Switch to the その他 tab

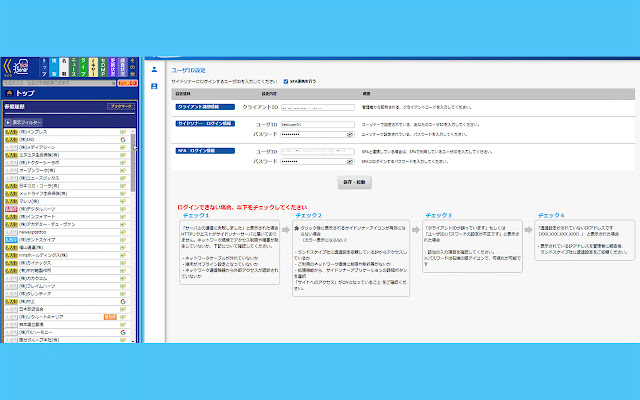[132, 67]
